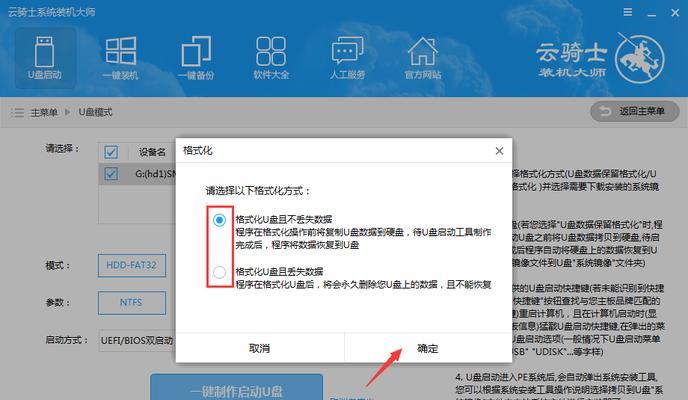Viewport: 688px width, 400px height.
Task: Toggle the G:(hd1) device checkbox
Action: tap(111, 174)
